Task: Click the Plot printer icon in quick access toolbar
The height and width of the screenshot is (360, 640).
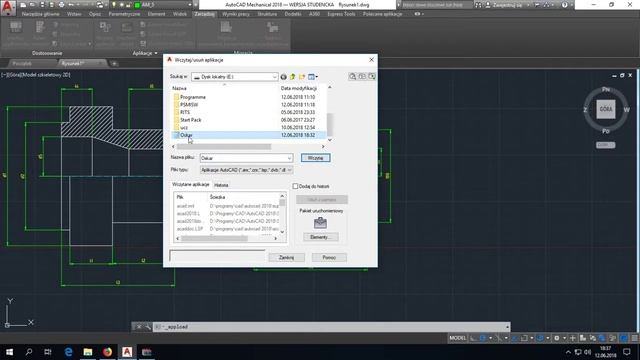Action: click(62, 5)
